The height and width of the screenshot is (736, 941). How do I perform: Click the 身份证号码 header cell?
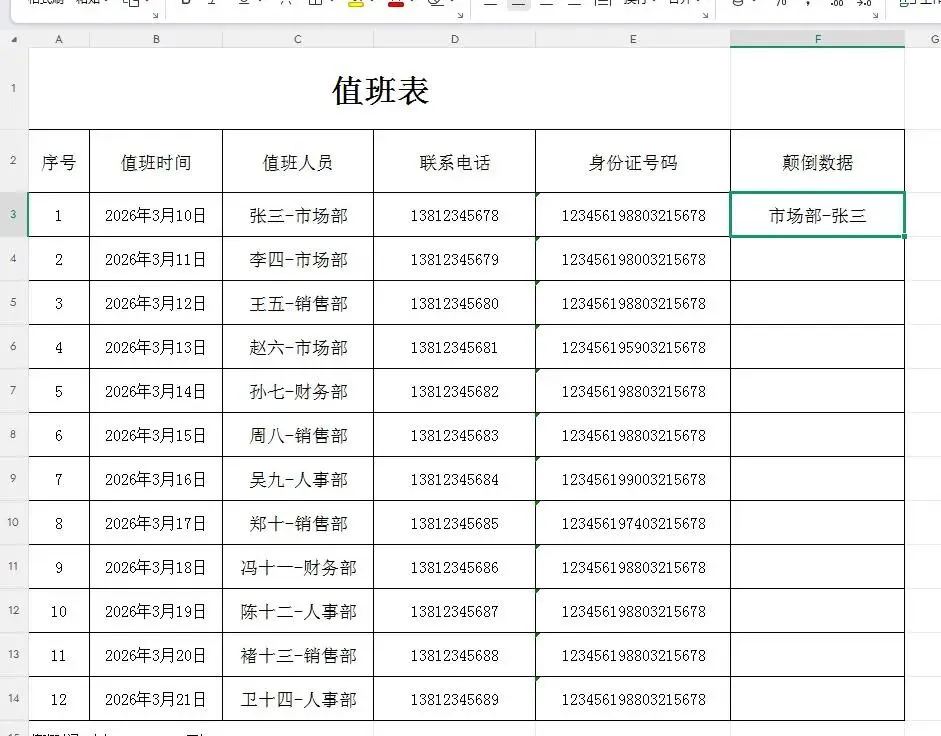633,161
